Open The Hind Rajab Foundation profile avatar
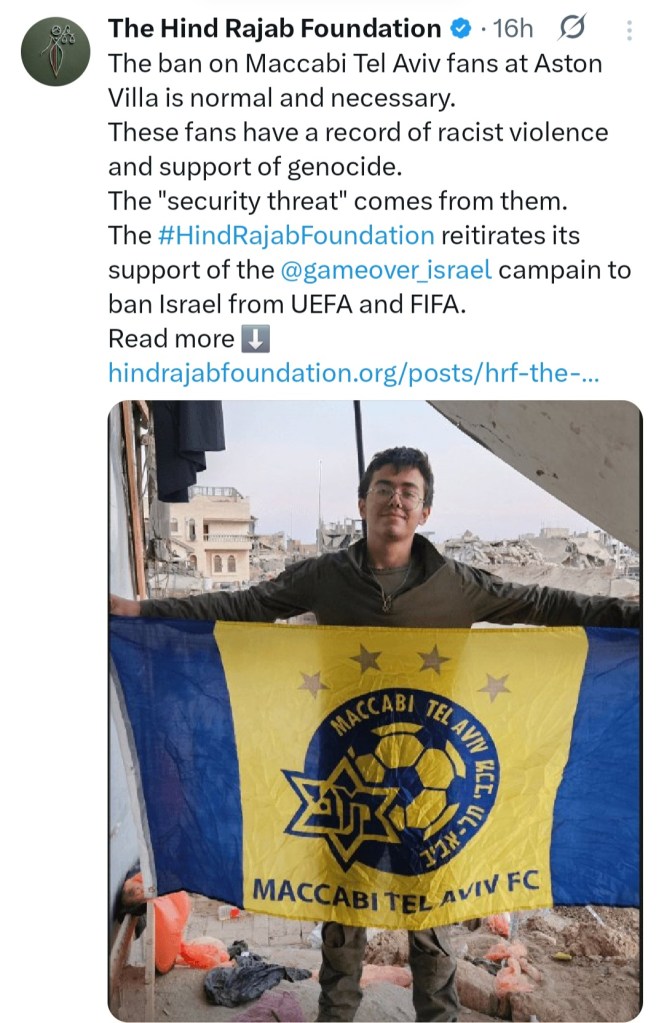 click(x=55, y=51)
